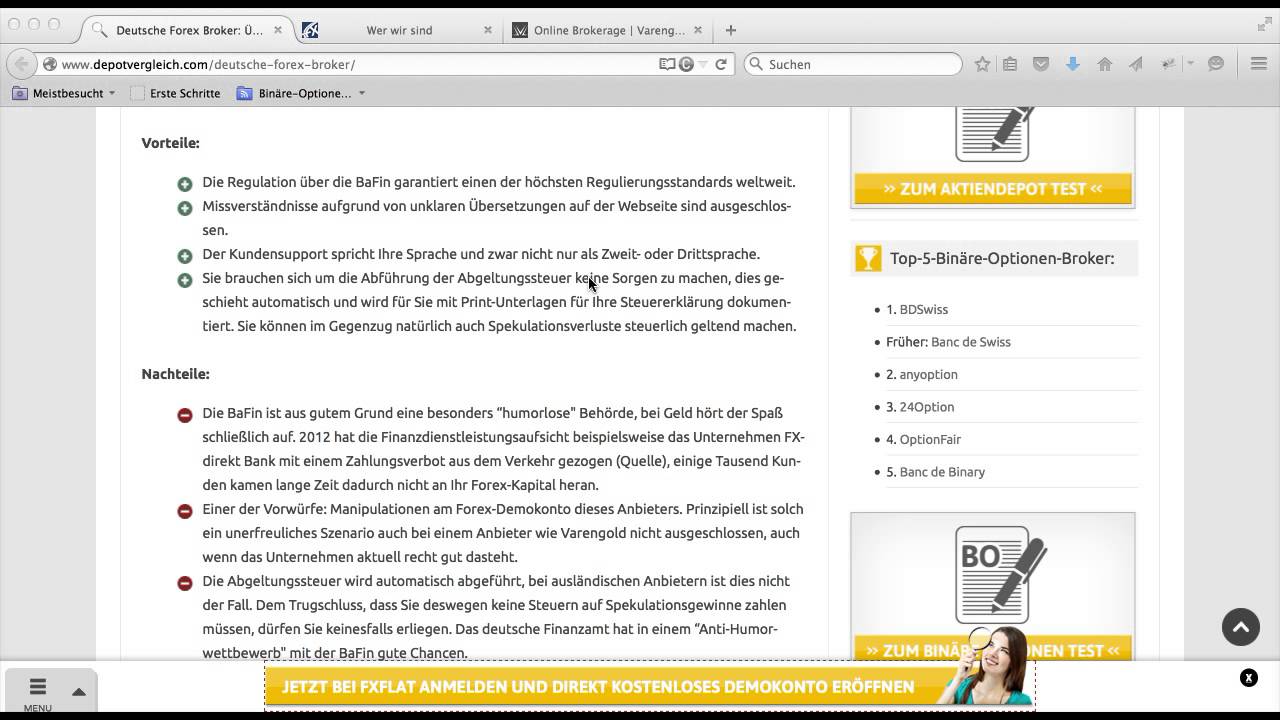Open OptionFair broker link

point(930,439)
